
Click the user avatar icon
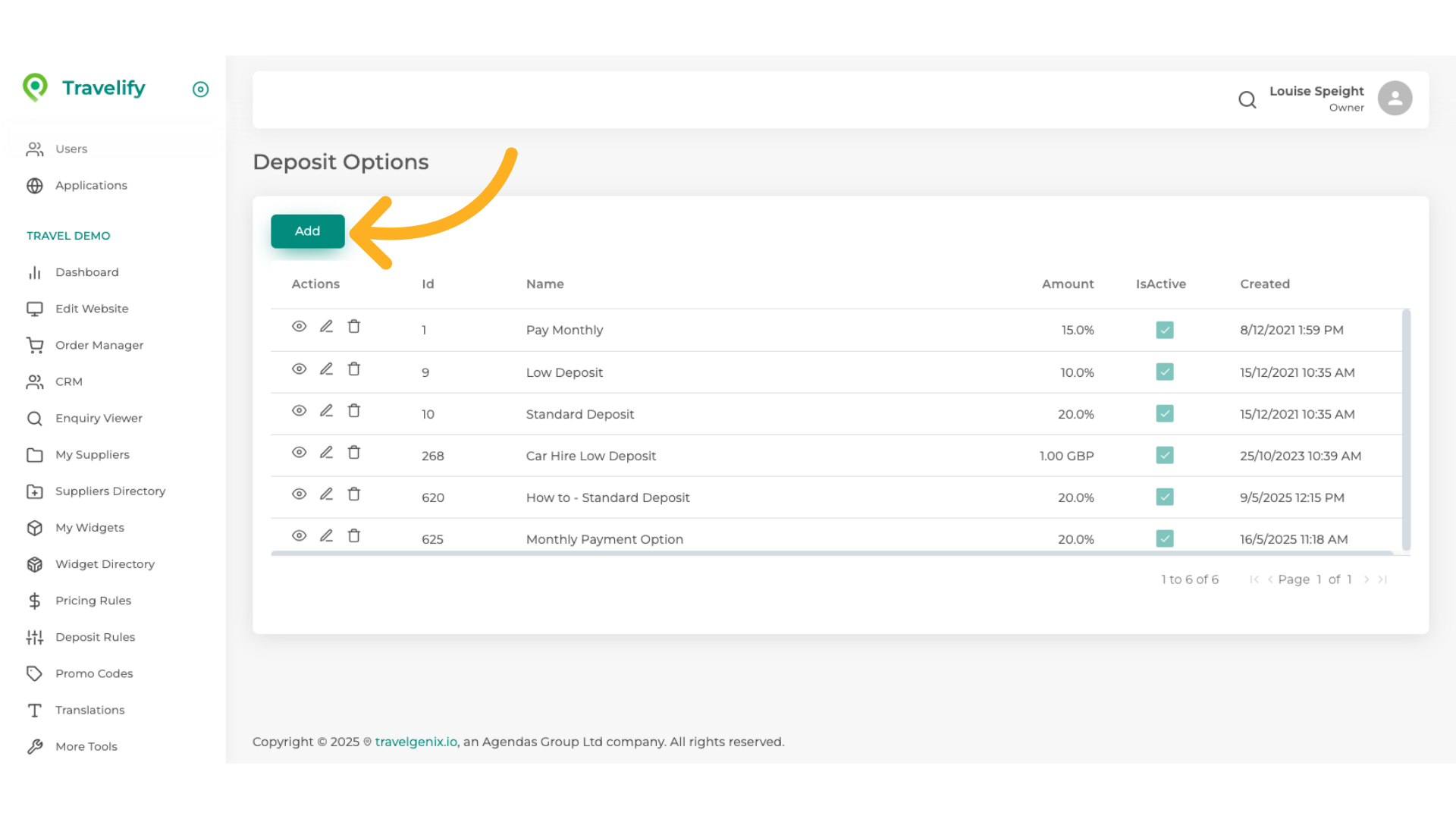[1395, 99]
